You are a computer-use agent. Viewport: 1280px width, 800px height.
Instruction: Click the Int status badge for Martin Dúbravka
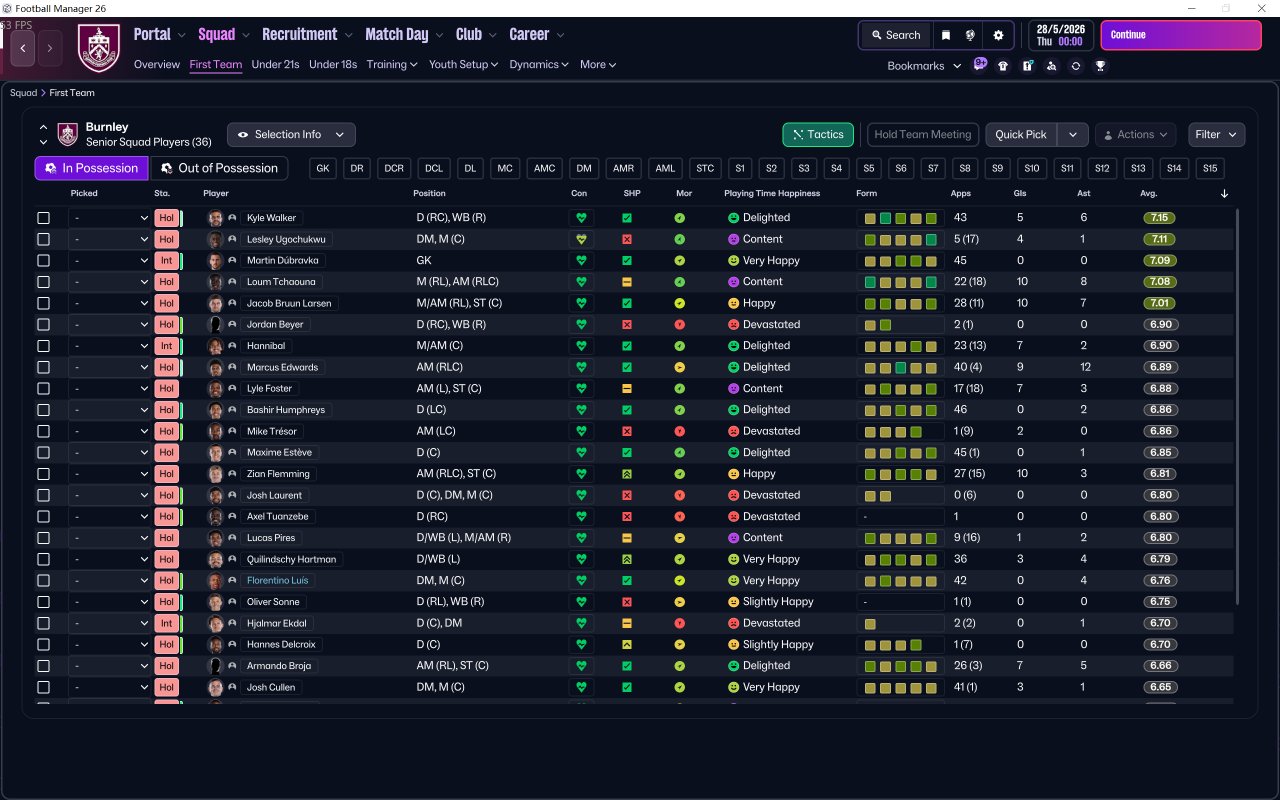tap(166, 260)
